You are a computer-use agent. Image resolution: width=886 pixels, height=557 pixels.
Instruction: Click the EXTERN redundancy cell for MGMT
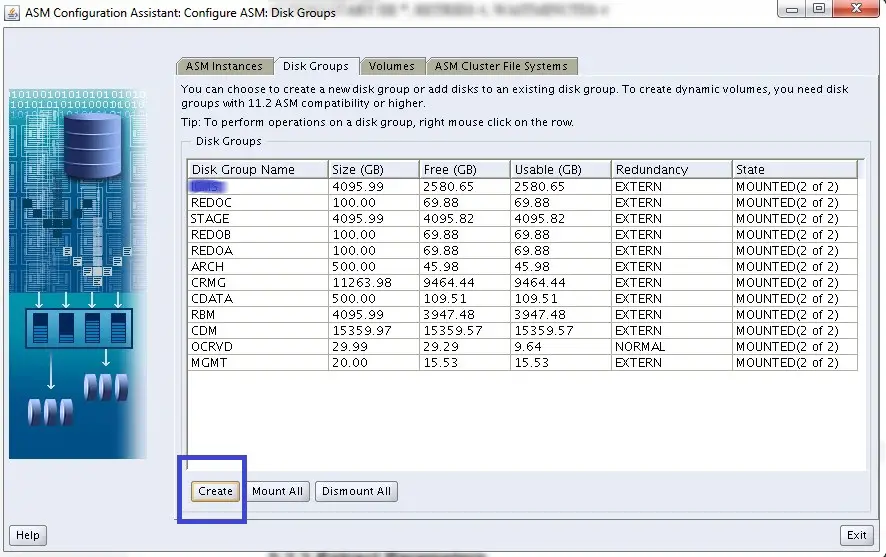pyautogui.click(x=671, y=363)
